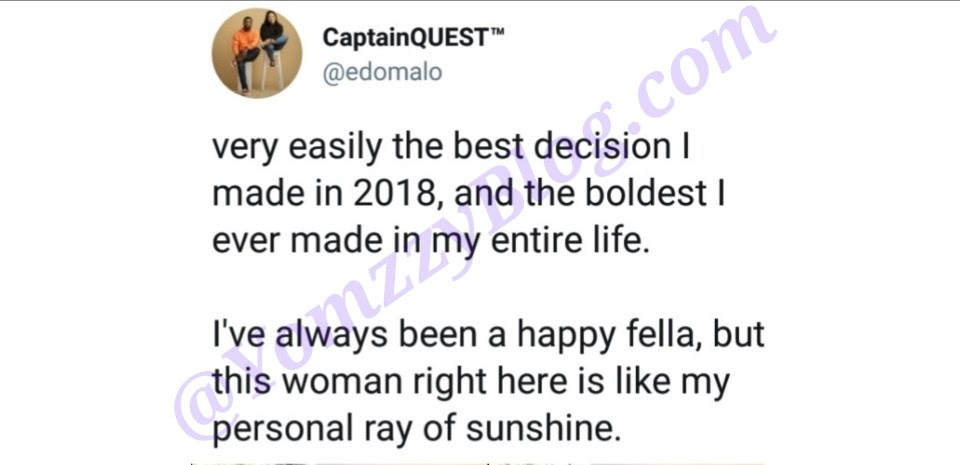Click the CaptainQUEST™ display name
Image resolution: width=960 pixels, height=465 pixels.
point(414,39)
